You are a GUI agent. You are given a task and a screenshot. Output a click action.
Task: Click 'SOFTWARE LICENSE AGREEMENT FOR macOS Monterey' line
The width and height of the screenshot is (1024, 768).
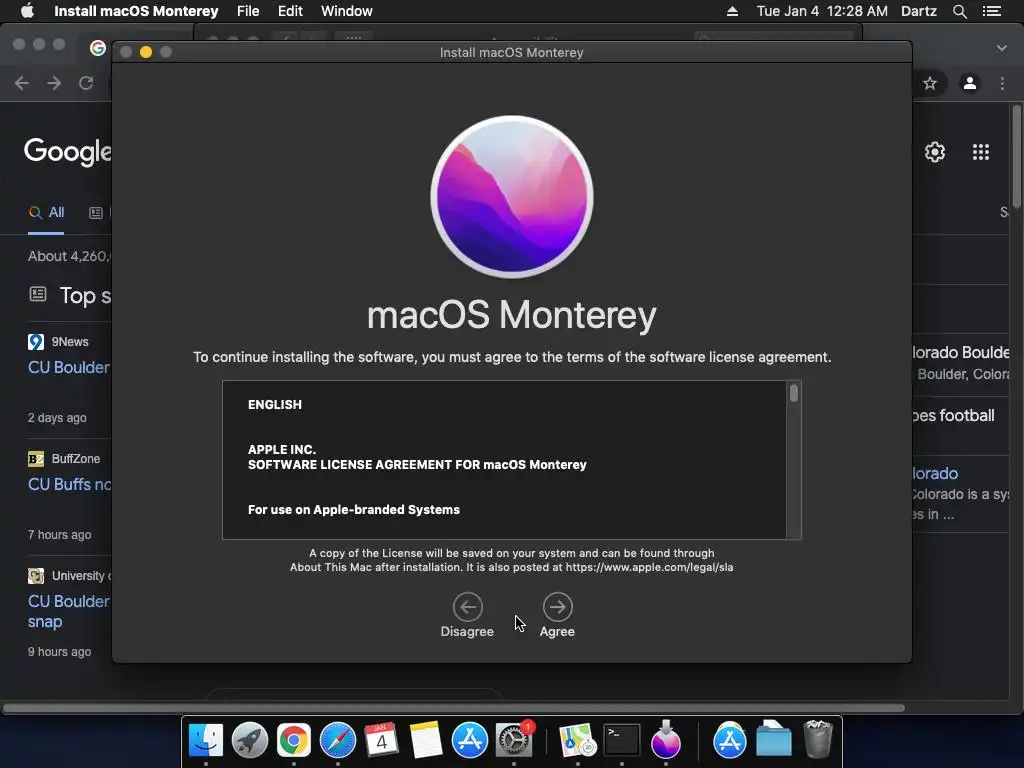tap(417, 464)
